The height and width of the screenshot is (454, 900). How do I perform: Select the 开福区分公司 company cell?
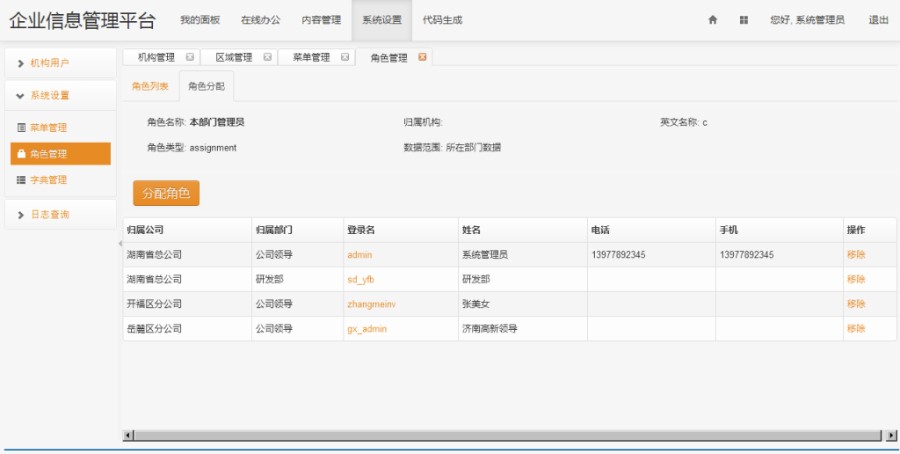187,304
